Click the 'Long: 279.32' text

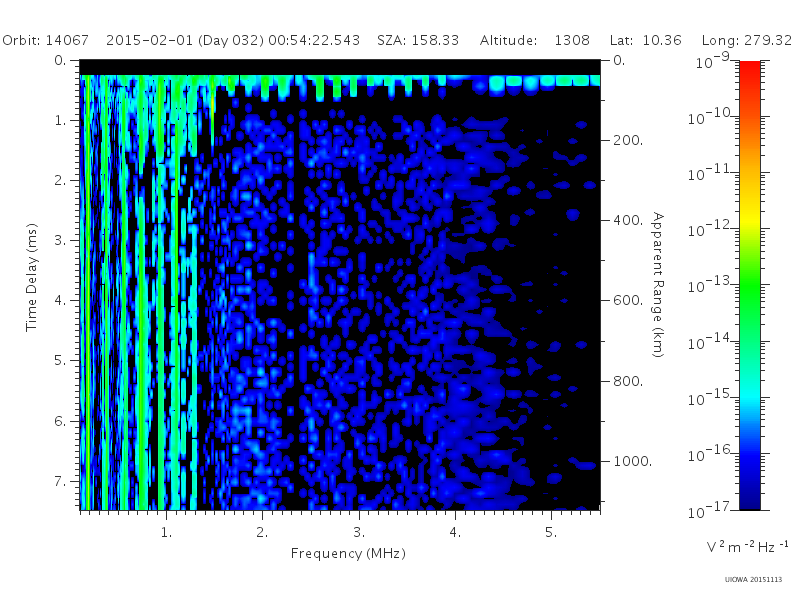click(x=747, y=40)
